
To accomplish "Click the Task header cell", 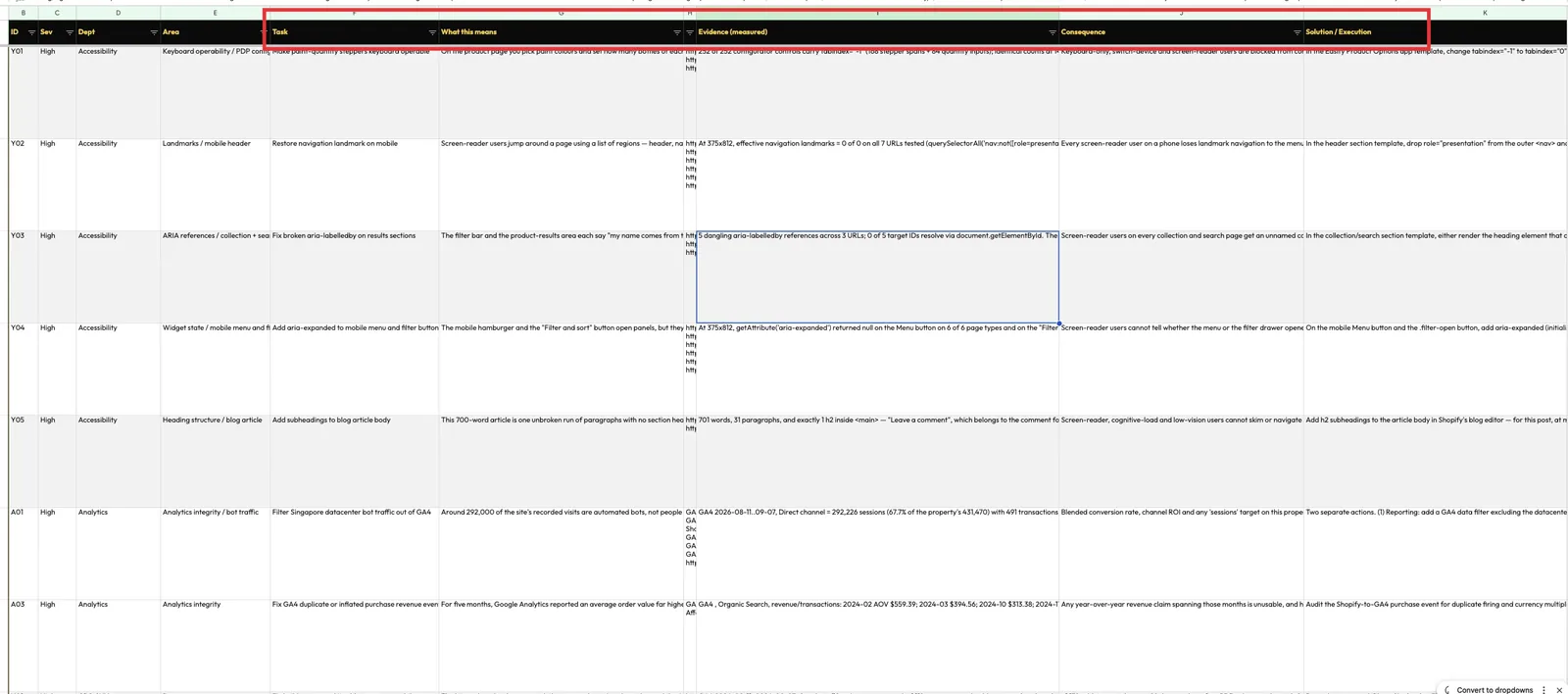I will (354, 32).
